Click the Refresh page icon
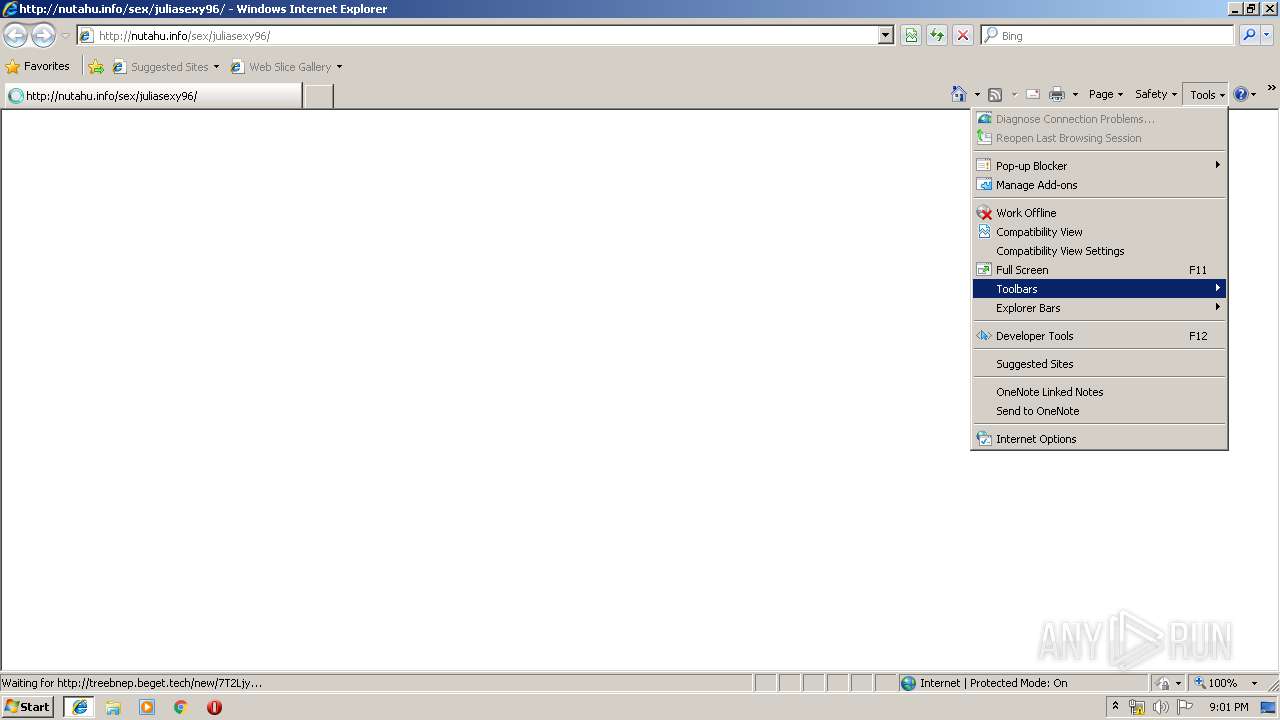The height and width of the screenshot is (720, 1280). (x=937, y=36)
